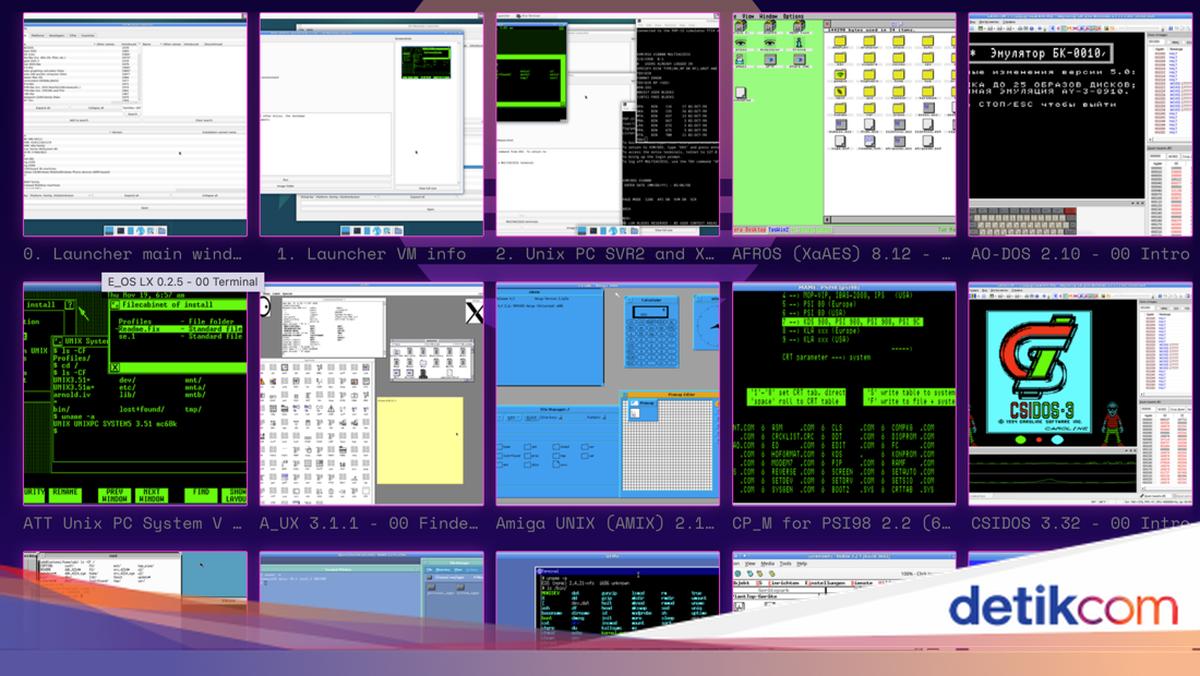This screenshot has height=676, width=1200.
Task: Click the caption 'AO-DOS 2.10 - 00 Intro'
Action: (x=1080, y=254)
